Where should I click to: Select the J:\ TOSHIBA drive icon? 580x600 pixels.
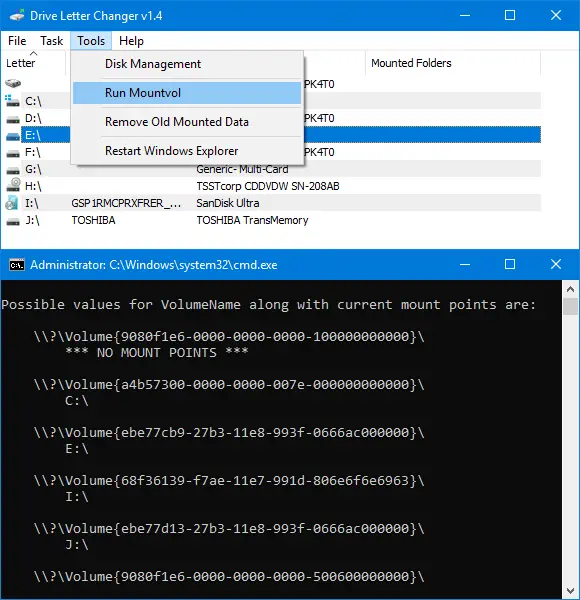coord(13,221)
